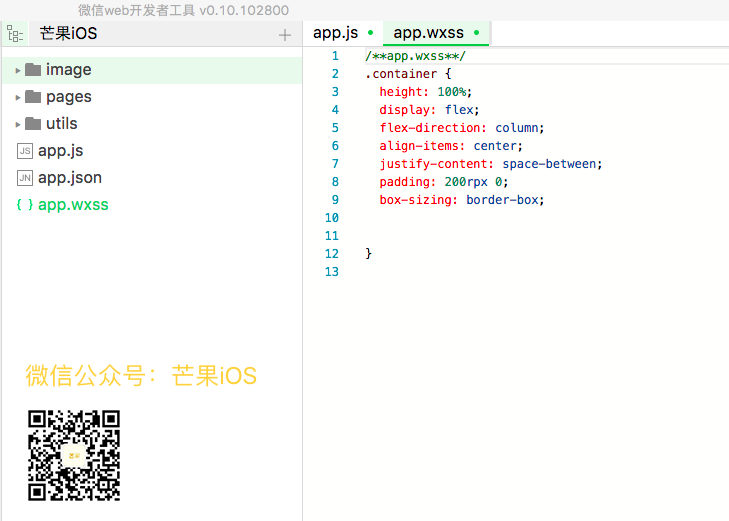
Task: Click line number 10 in the gutter
Action: click(x=332, y=218)
